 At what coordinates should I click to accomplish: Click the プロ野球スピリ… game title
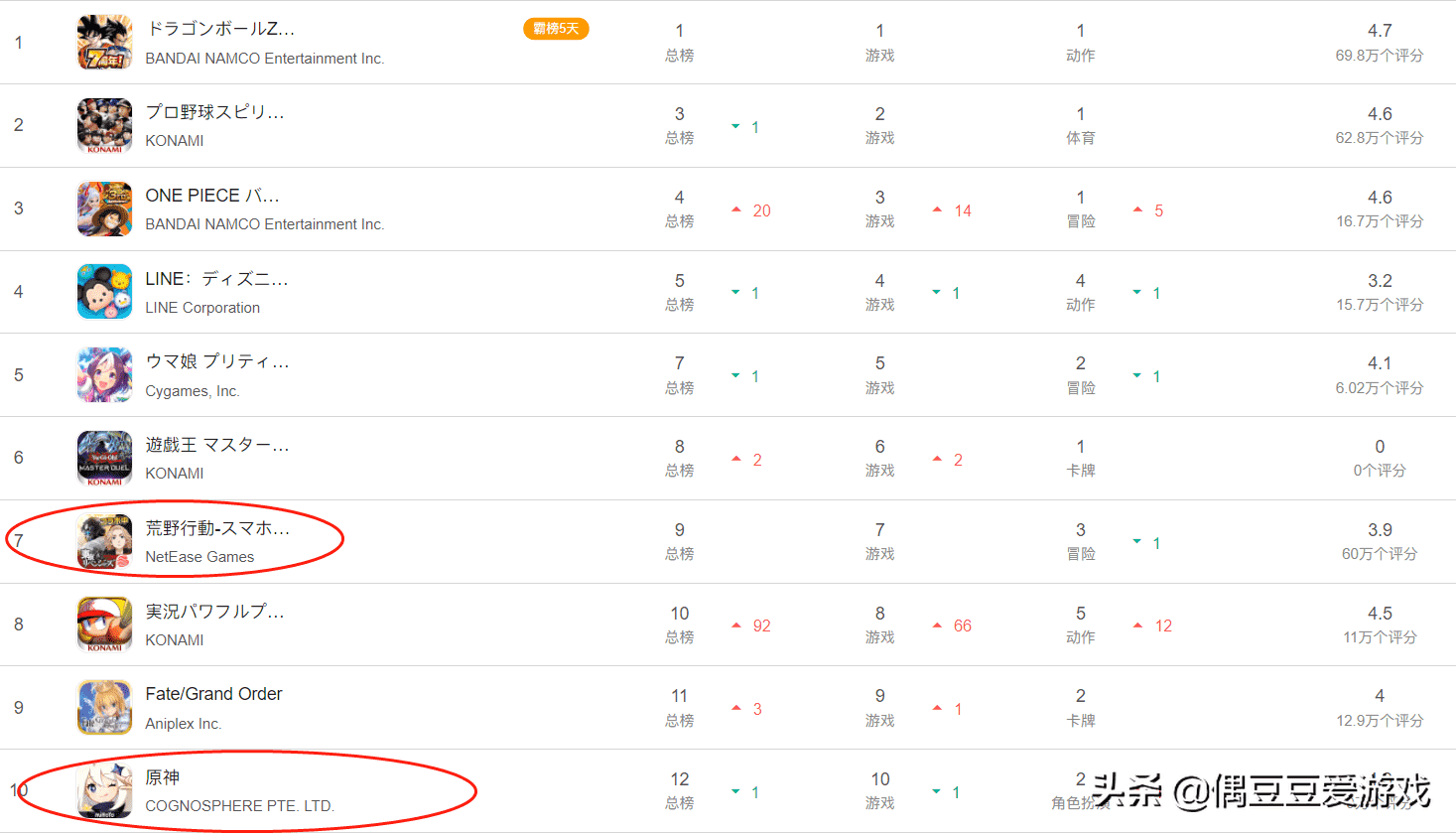click(x=215, y=112)
